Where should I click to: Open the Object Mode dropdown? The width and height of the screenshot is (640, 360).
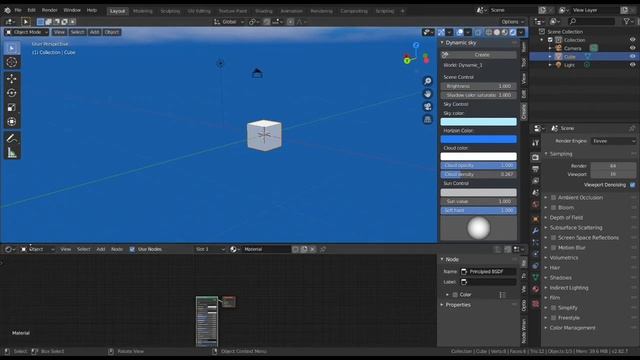[27, 32]
